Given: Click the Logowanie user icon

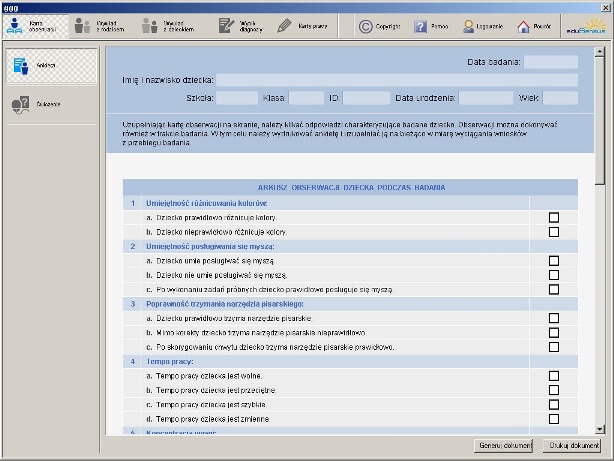Looking at the screenshot, I should click(x=483, y=26).
